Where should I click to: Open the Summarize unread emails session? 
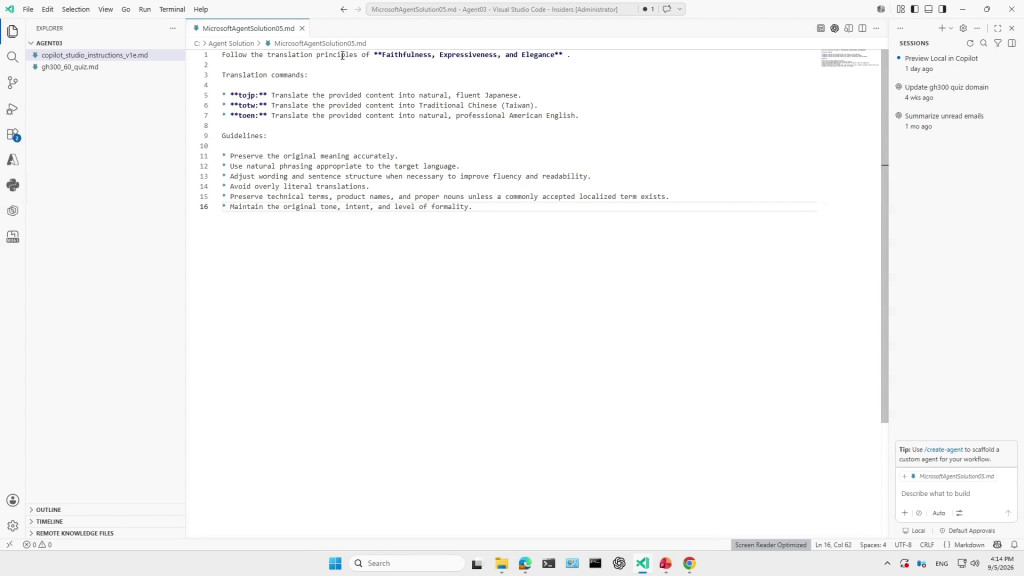click(x=956, y=120)
